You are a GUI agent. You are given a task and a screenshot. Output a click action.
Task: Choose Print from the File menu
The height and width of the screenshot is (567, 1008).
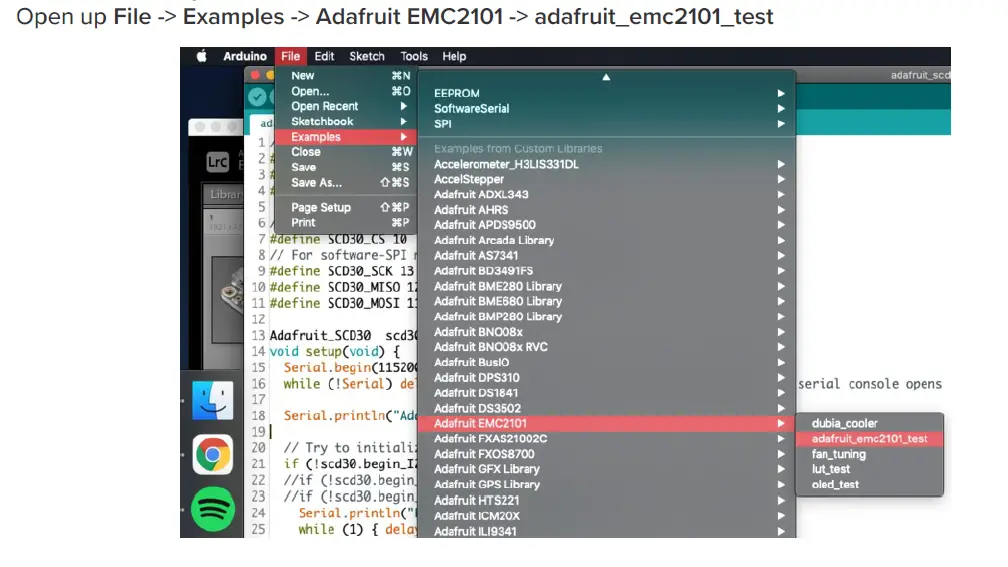[x=346, y=222]
